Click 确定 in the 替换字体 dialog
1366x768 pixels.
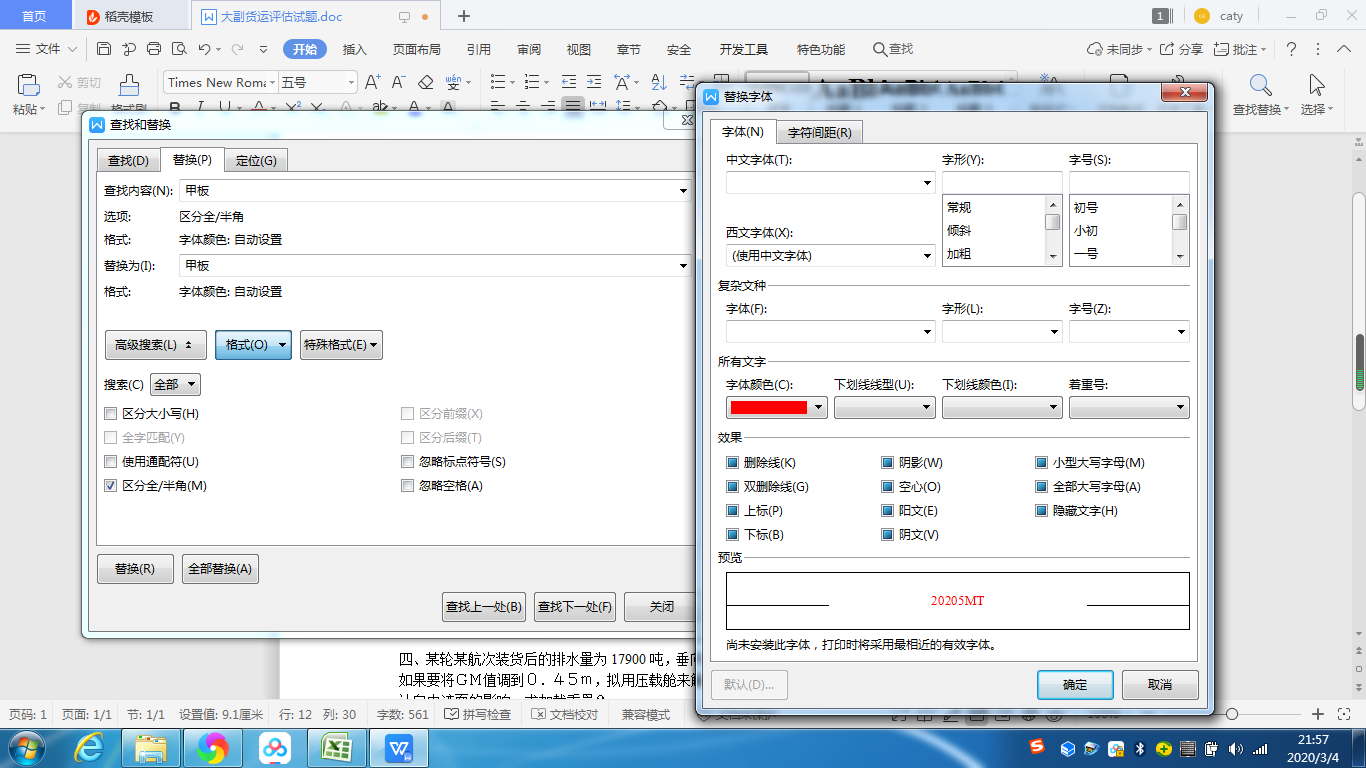1075,685
